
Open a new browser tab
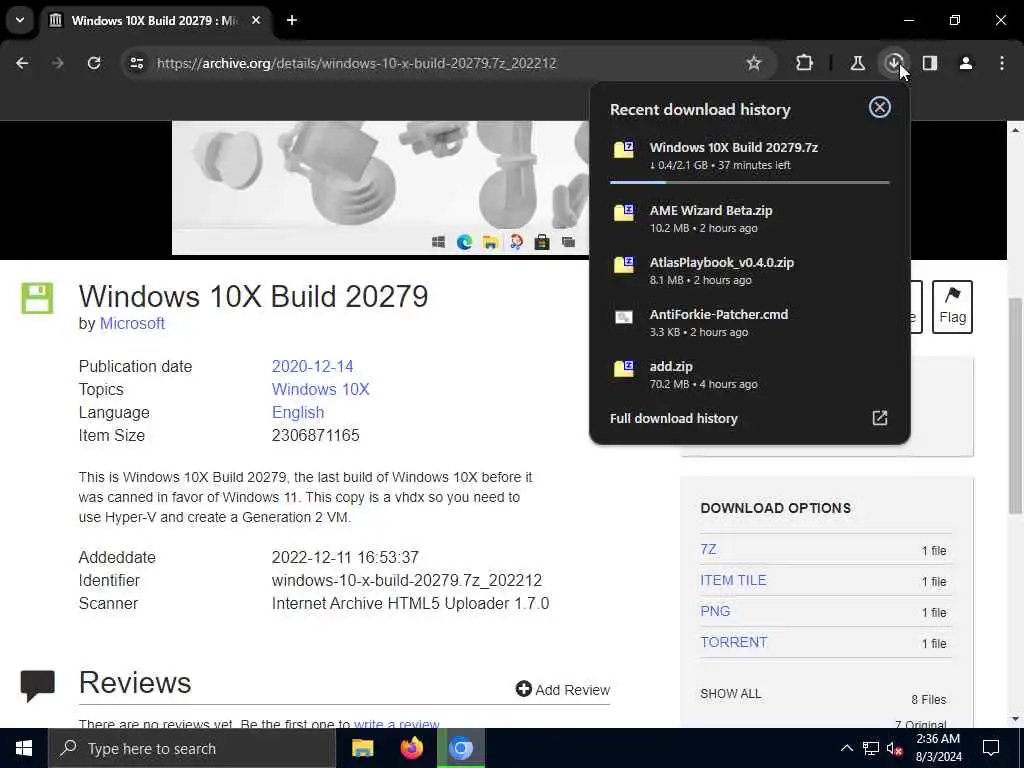[292, 20]
